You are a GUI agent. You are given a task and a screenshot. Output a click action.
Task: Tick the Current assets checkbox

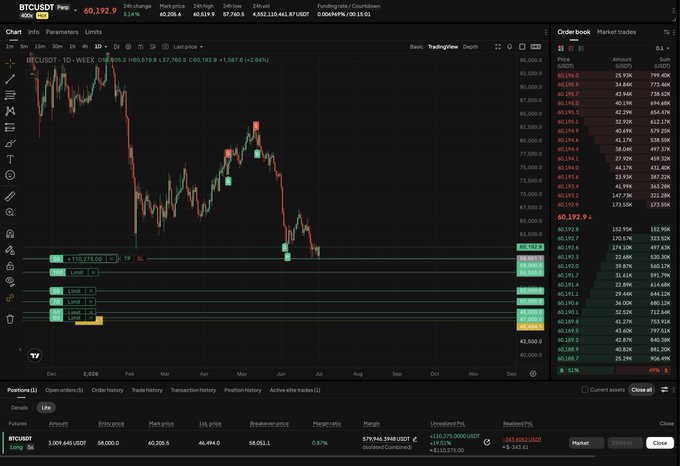click(x=585, y=390)
